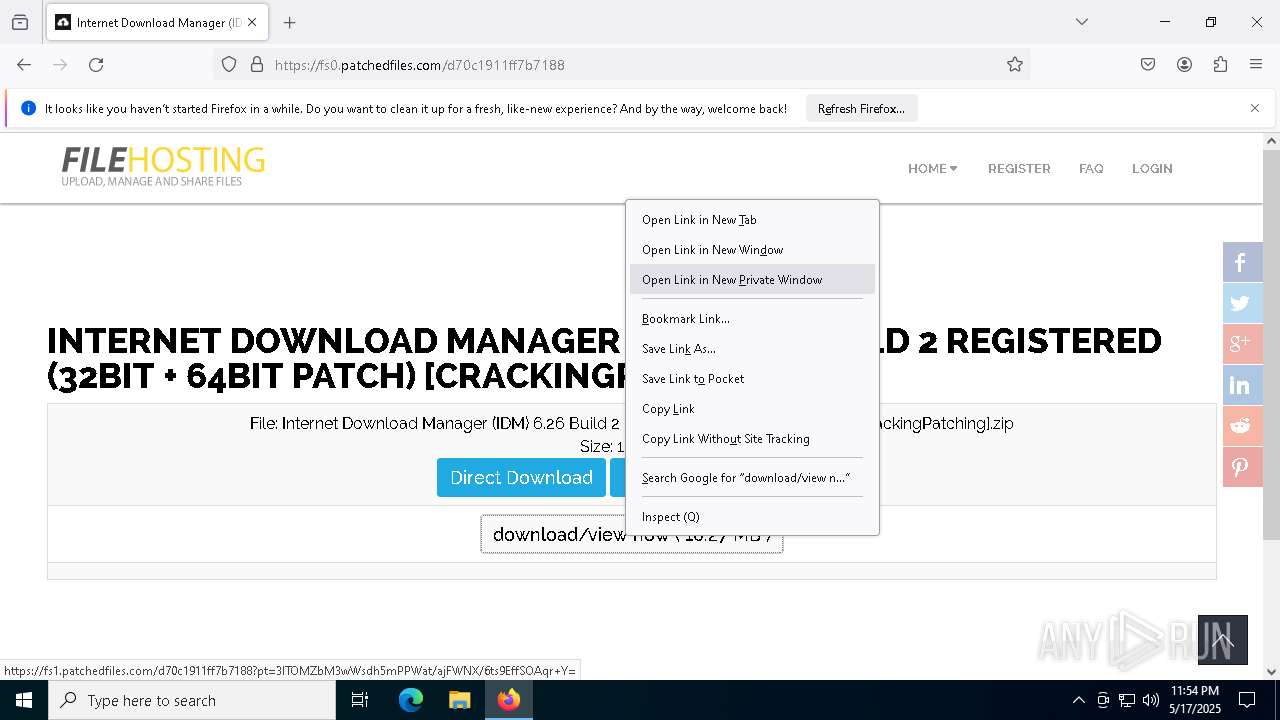Open the taskbar clock and date

click(x=1194, y=700)
